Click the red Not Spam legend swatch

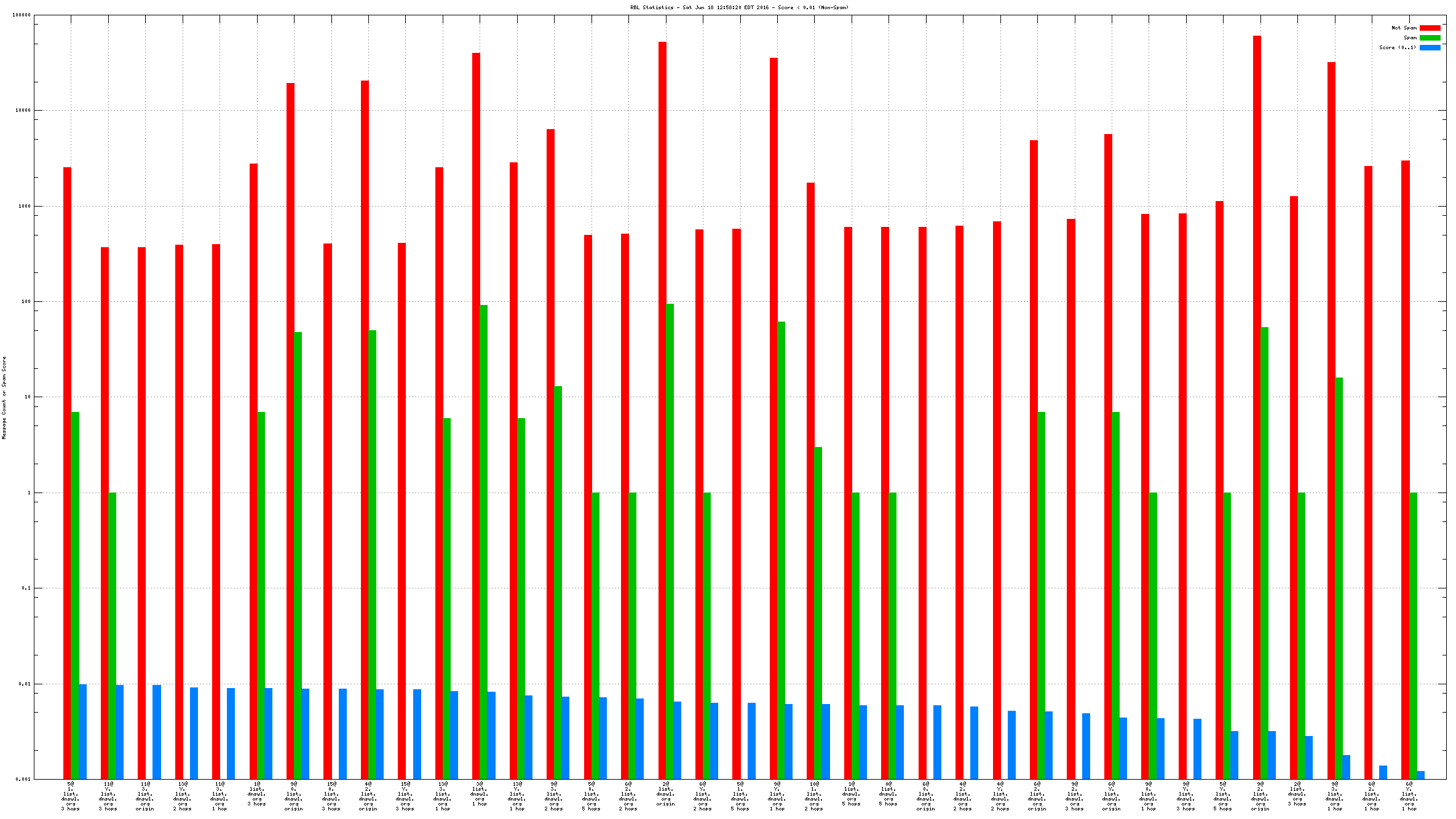pos(1430,28)
